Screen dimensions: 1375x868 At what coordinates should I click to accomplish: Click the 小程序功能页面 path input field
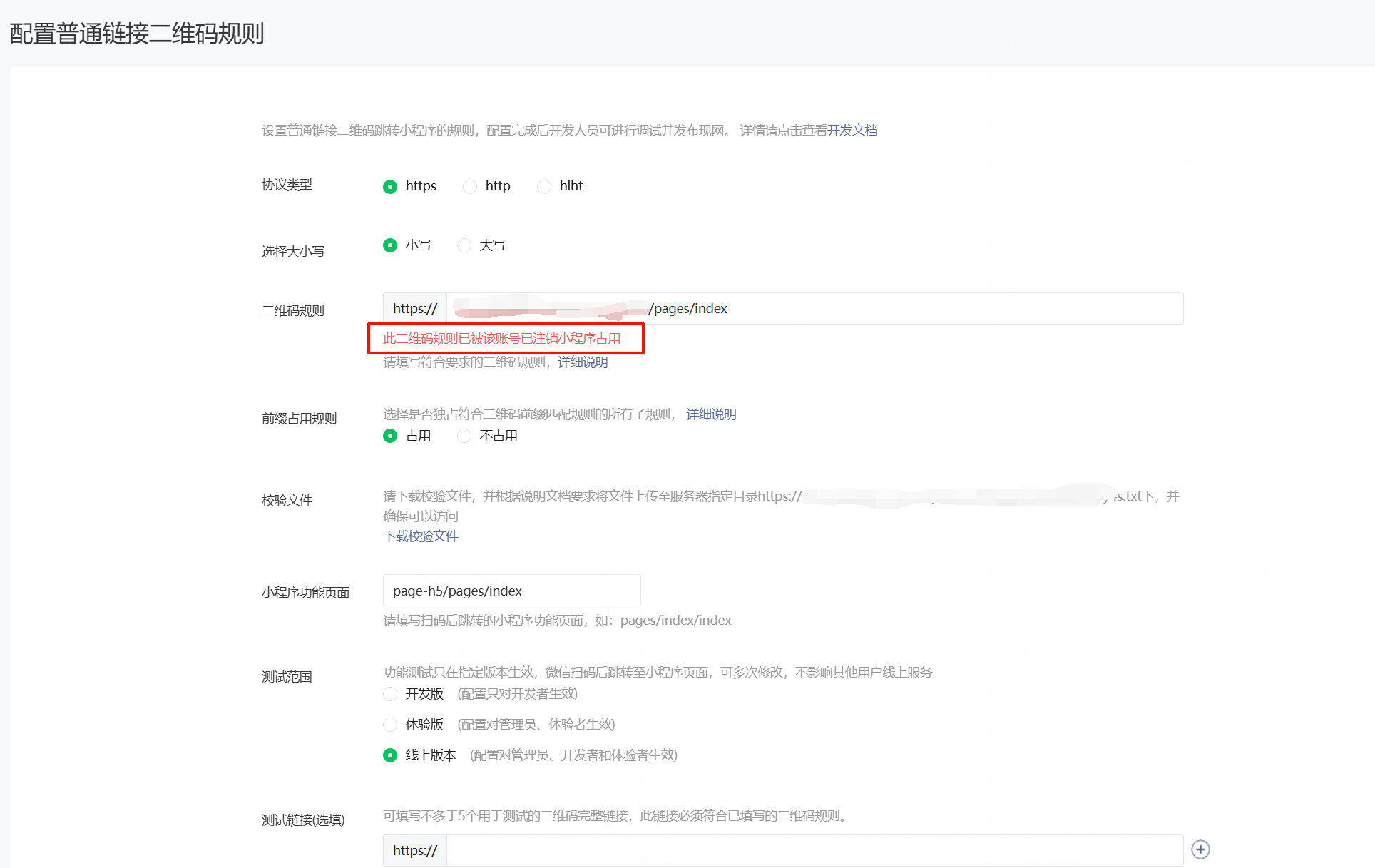(511, 591)
